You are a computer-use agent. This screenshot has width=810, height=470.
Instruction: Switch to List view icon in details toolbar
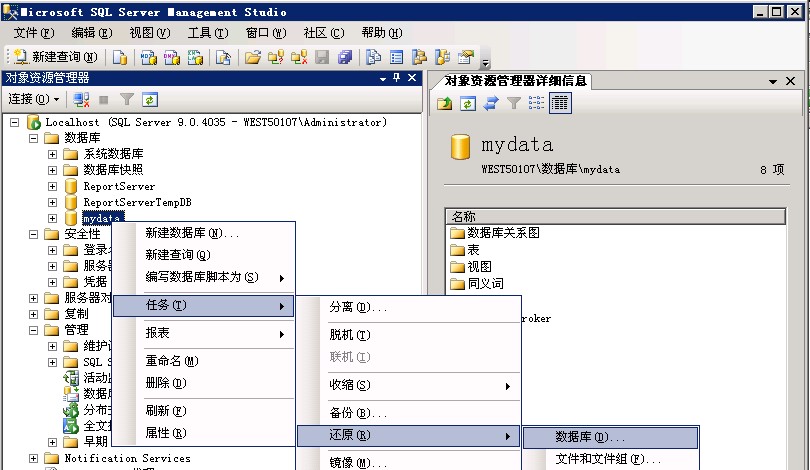[536, 103]
